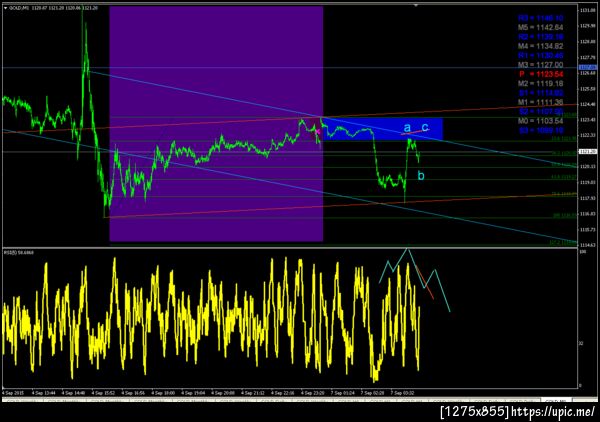Select the blue rectangle zone object
Image resolution: width=600 pixels, height=422 pixels.
tap(383, 129)
